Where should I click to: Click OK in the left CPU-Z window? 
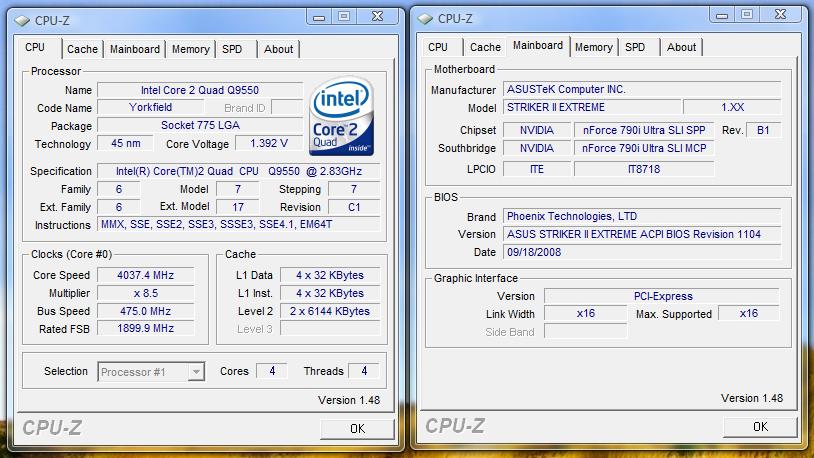click(357, 428)
